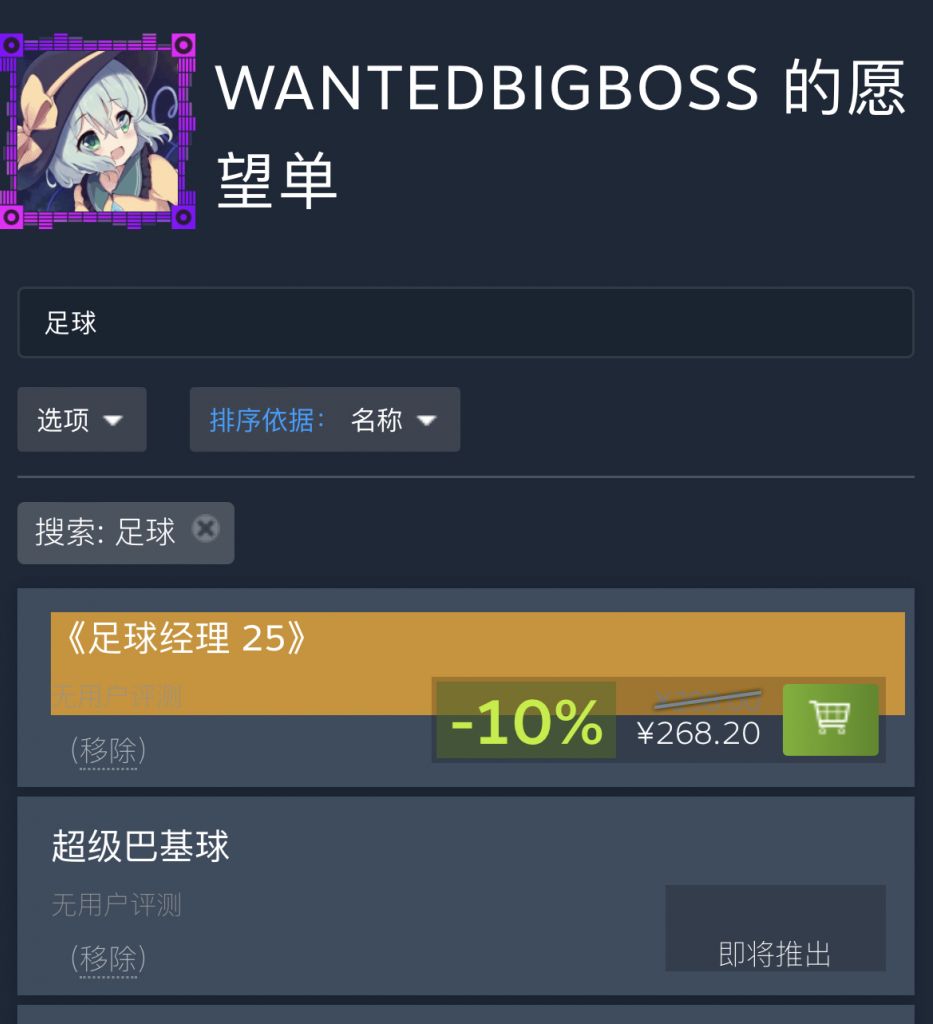
Task: Click the struck-through original price
Action: 708,701
